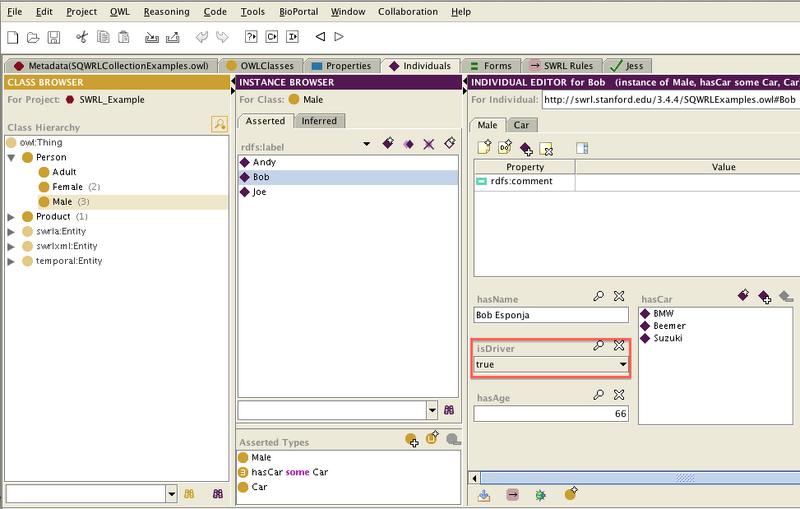The width and height of the screenshot is (800, 509).
Task: Click the Paste clipboard icon in toolbar
Action: [123, 37]
